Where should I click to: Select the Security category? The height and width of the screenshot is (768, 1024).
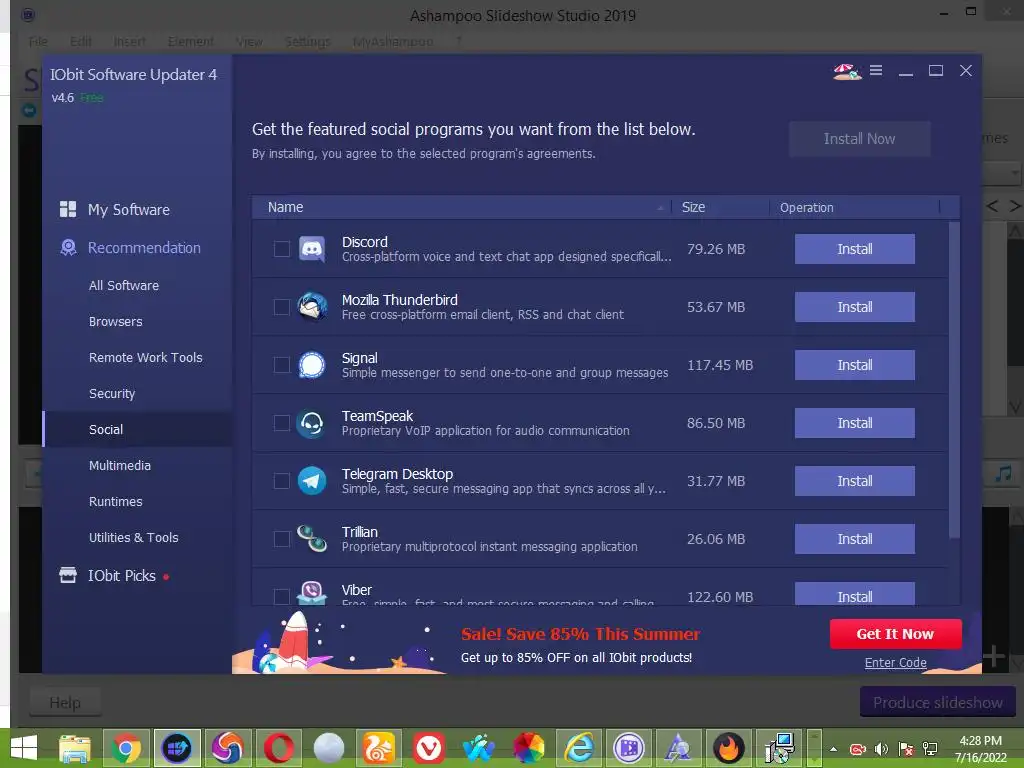pos(112,393)
